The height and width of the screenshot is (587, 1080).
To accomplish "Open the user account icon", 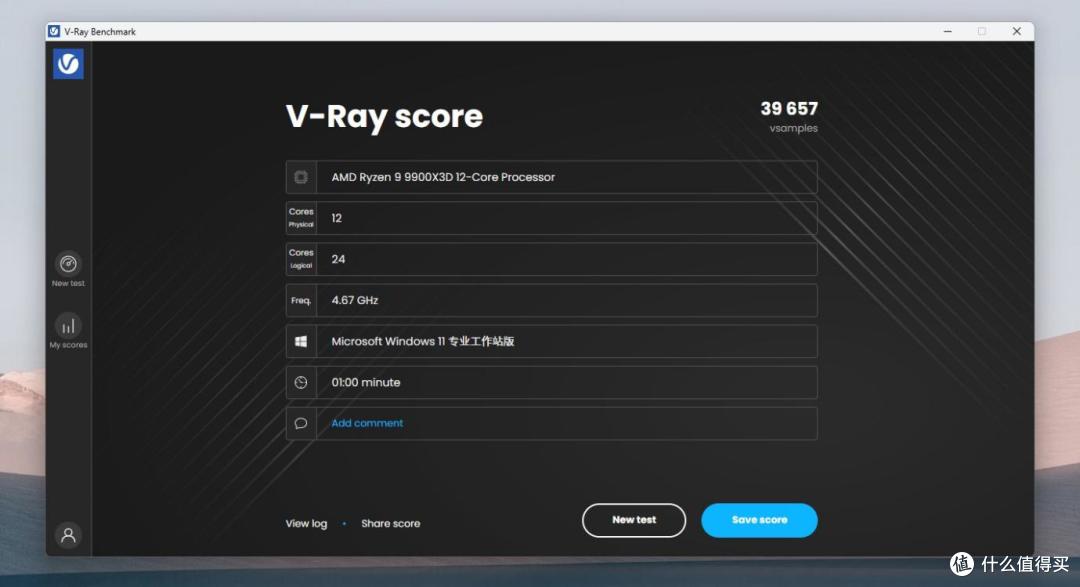I will tap(68, 535).
